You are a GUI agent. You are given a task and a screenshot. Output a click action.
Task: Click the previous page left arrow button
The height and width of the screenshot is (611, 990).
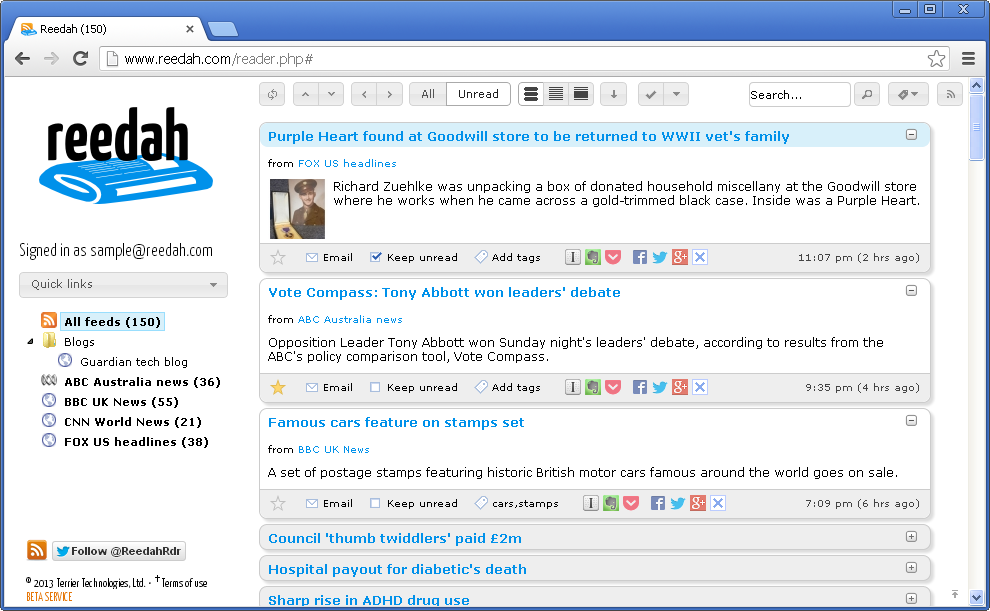(x=364, y=95)
